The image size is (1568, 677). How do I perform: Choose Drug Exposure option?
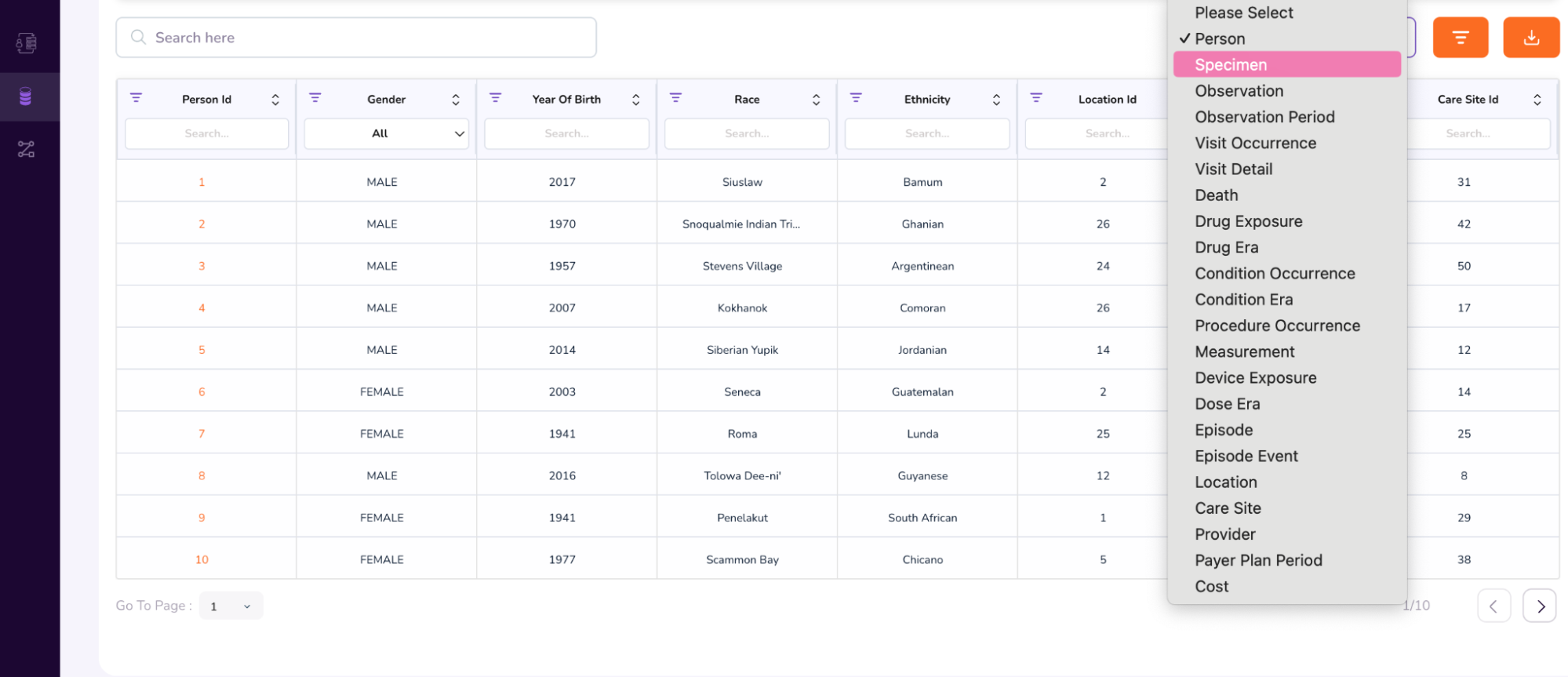pyautogui.click(x=1248, y=221)
